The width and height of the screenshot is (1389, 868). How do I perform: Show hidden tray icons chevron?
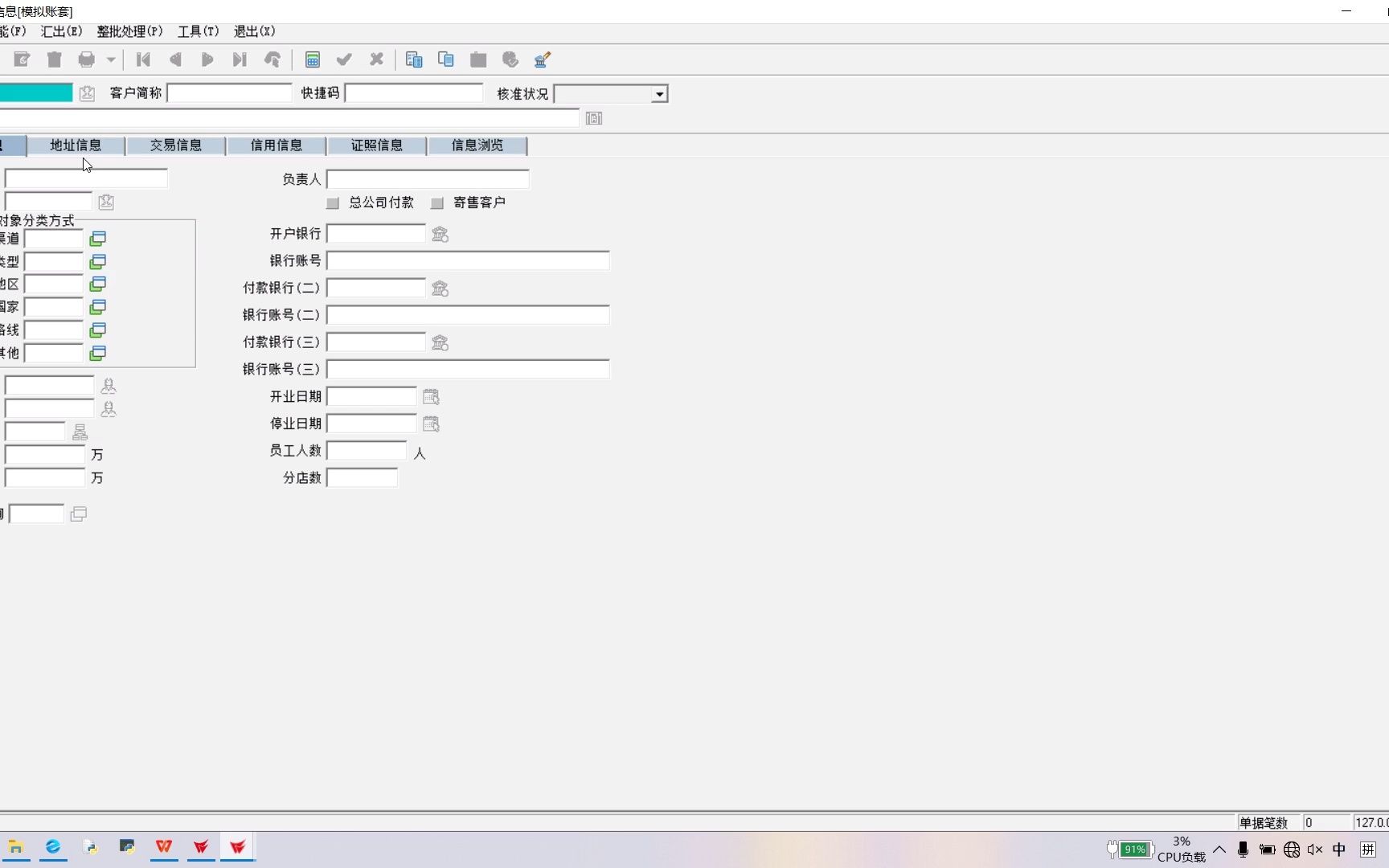click(1219, 850)
